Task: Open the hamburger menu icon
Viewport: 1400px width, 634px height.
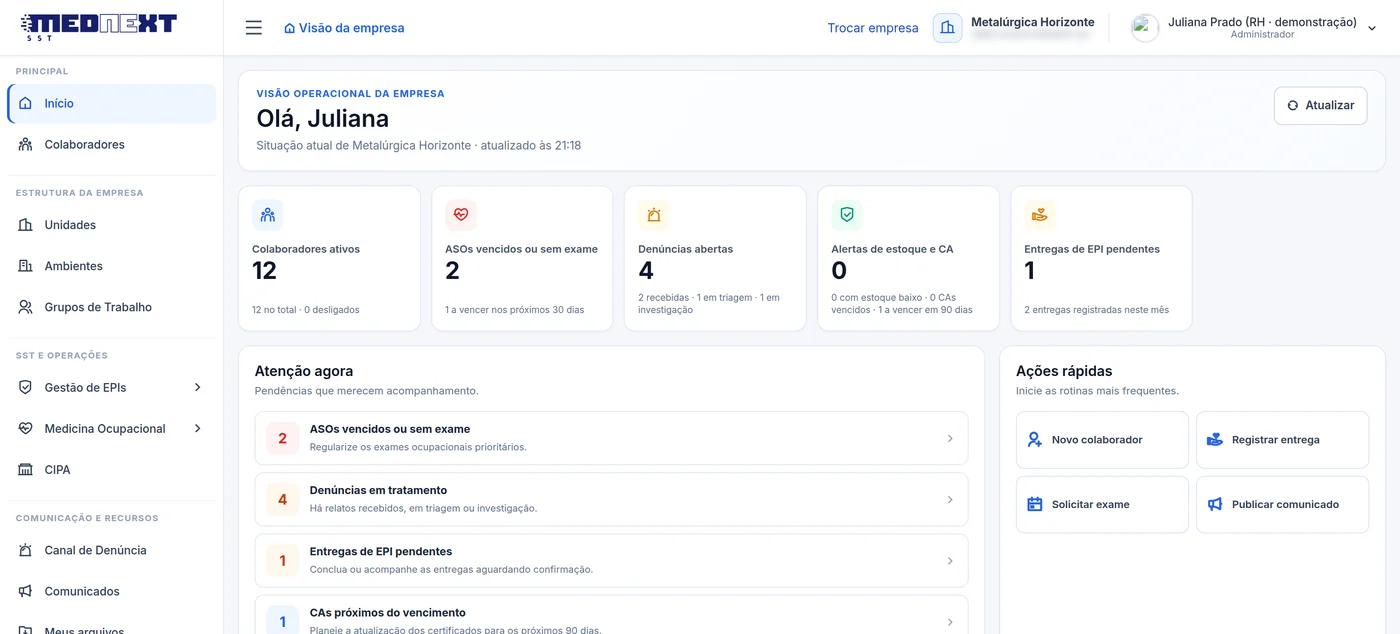Action: (254, 28)
